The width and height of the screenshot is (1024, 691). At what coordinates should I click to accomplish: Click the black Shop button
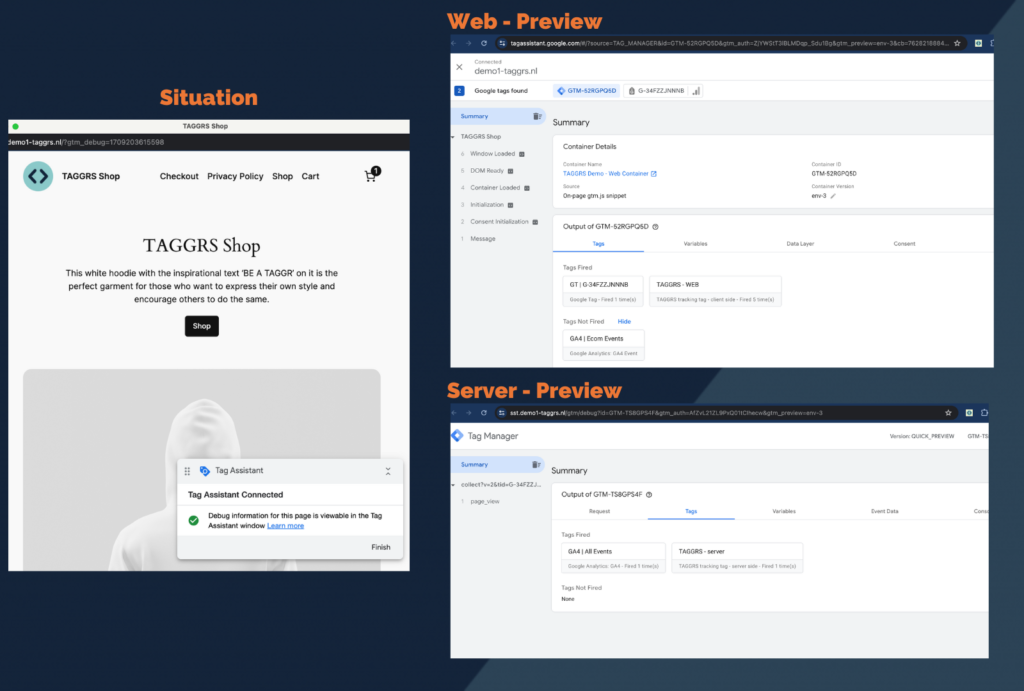point(202,326)
